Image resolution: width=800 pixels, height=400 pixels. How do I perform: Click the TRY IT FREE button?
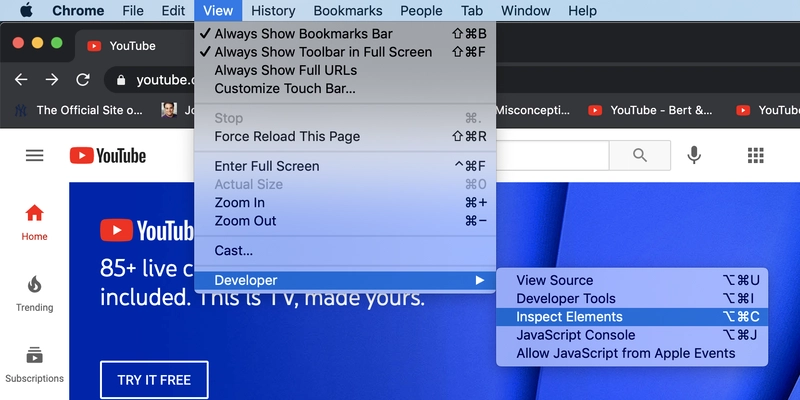(x=154, y=380)
